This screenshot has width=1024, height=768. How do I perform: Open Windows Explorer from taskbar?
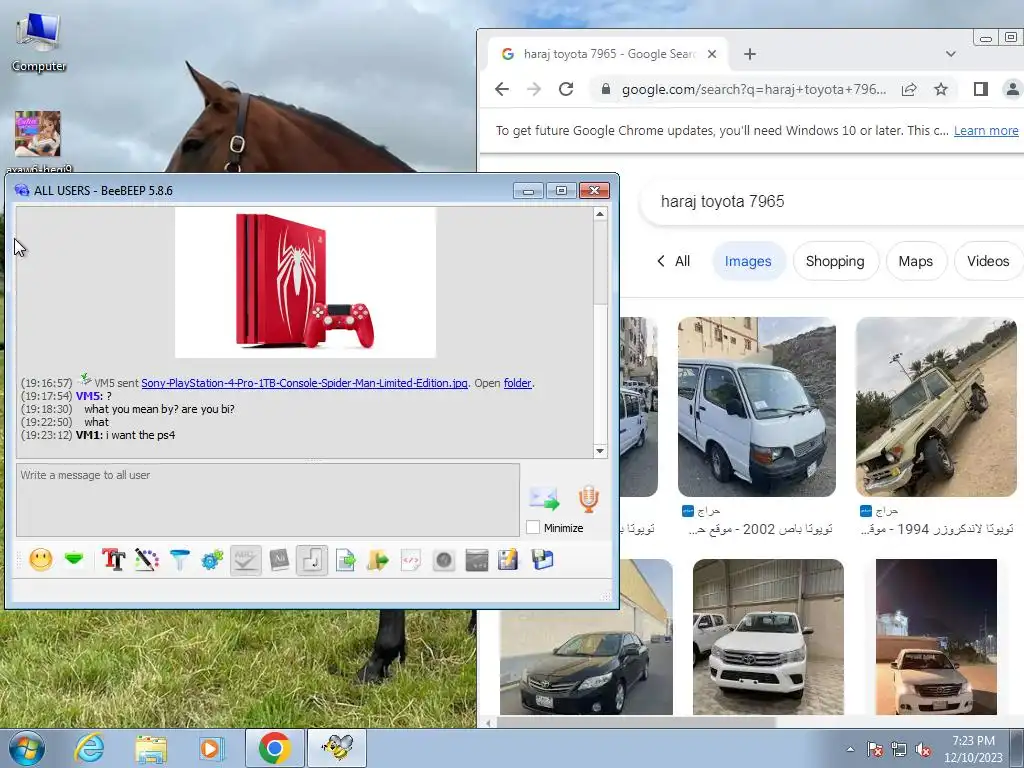151,748
